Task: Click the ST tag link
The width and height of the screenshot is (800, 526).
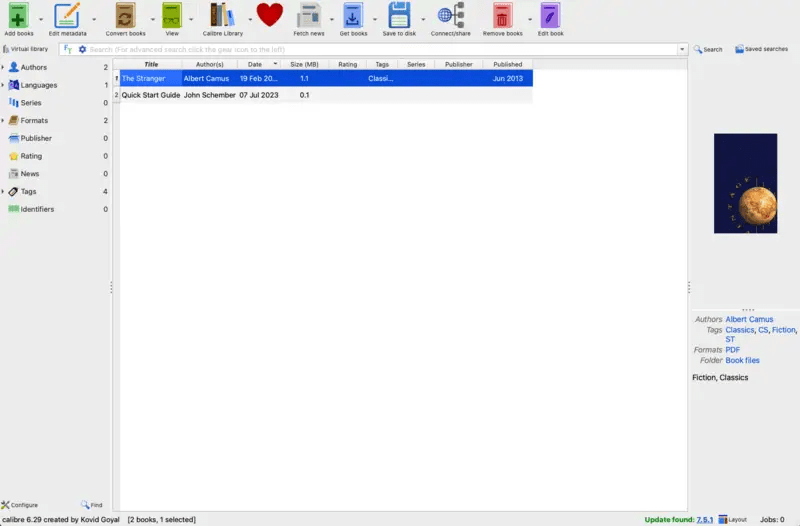Action: click(x=730, y=339)
